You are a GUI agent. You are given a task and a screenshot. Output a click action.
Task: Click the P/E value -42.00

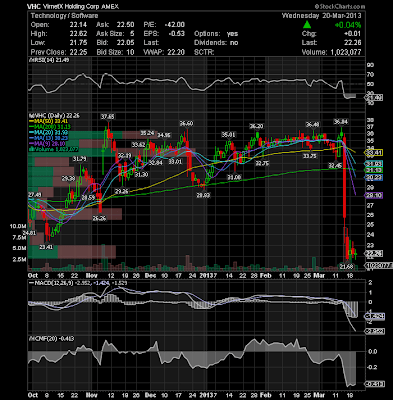pyautogui.click(x=174, y=25)
